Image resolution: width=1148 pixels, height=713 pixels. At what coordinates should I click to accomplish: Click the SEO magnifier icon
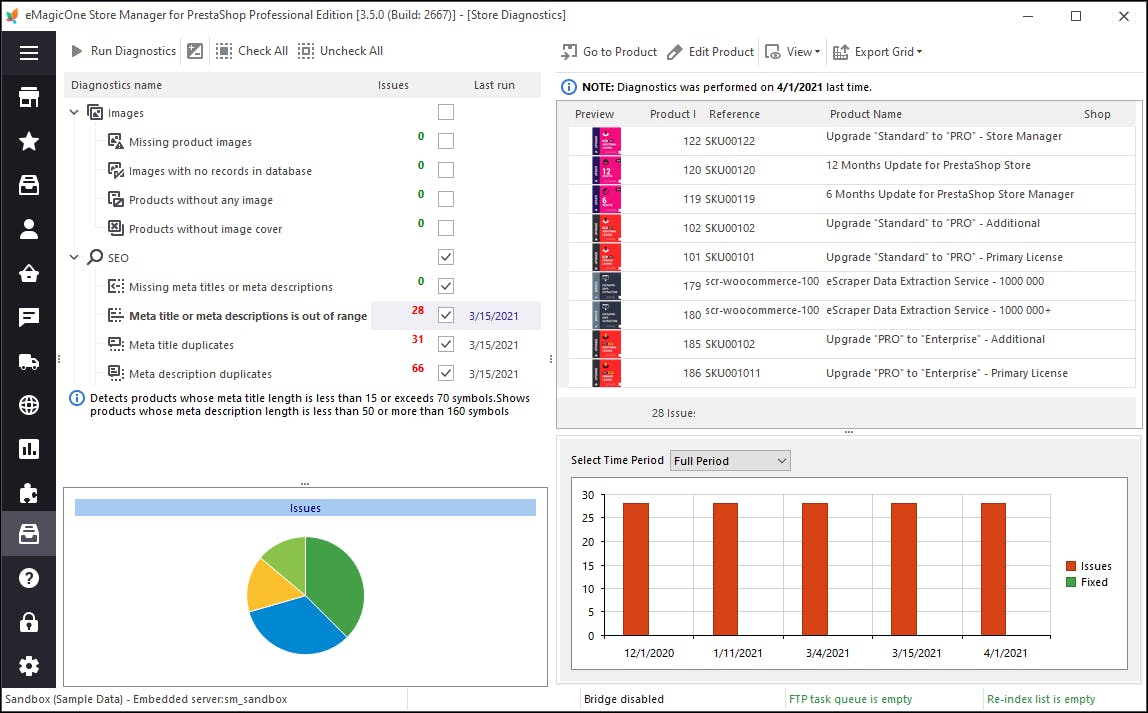[x=95, y=257]
